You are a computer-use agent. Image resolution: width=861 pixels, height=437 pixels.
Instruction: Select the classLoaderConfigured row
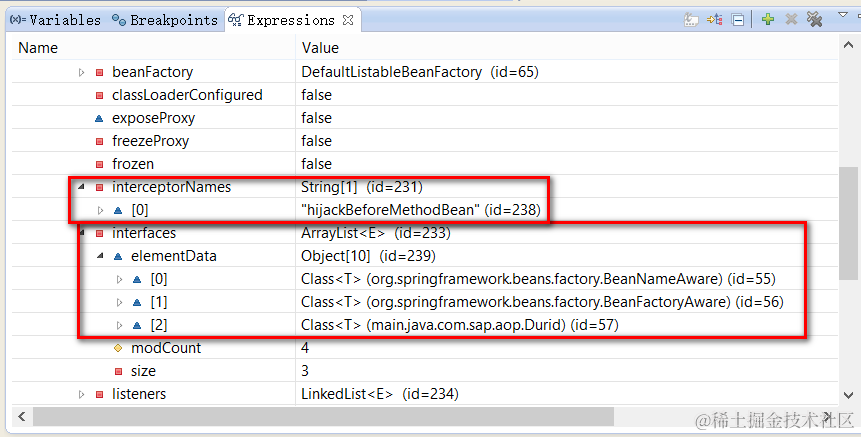[425, 95]
